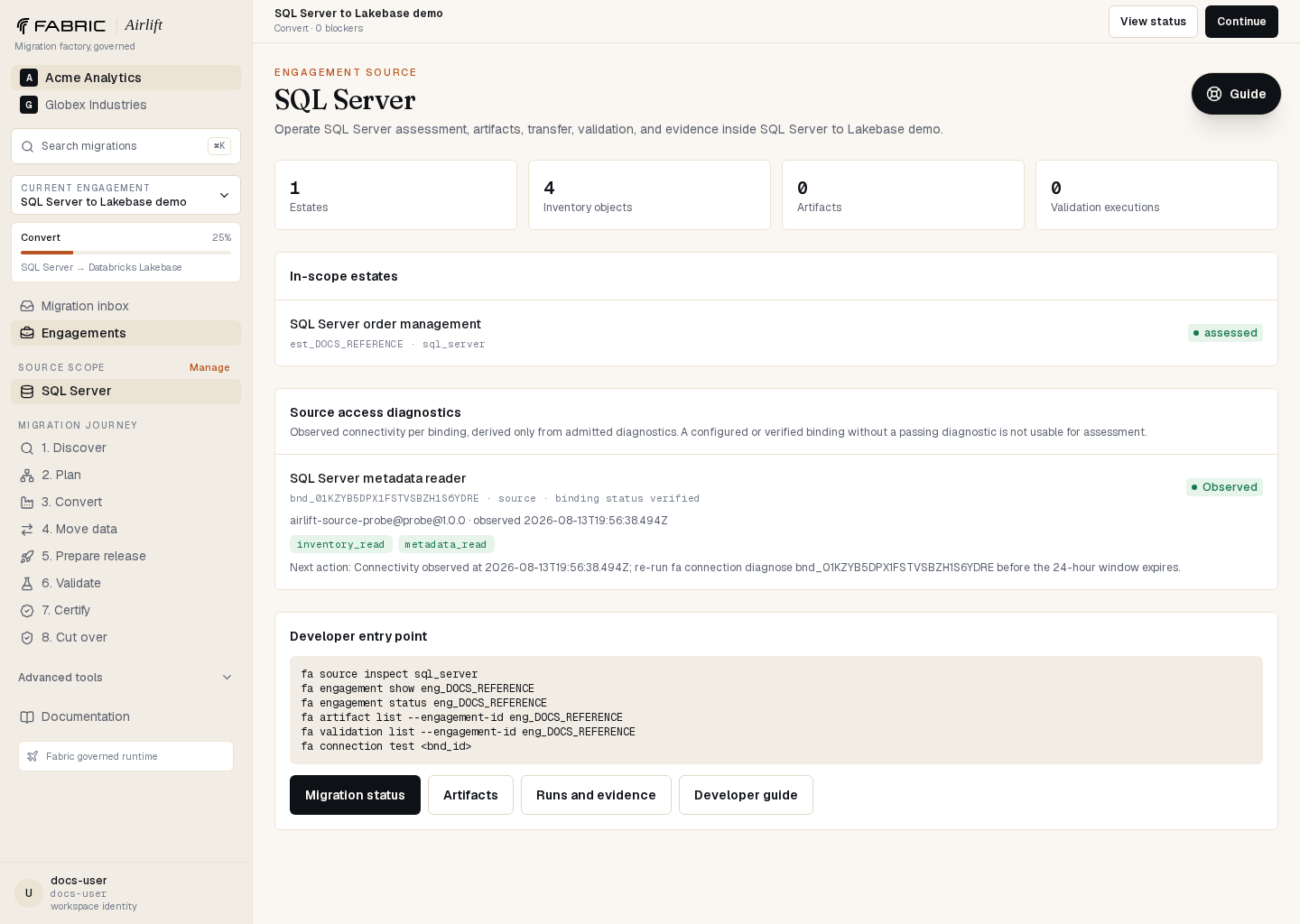Click the docs-user avatar
Screen dimensions: 1300x924
coord(29,893)
